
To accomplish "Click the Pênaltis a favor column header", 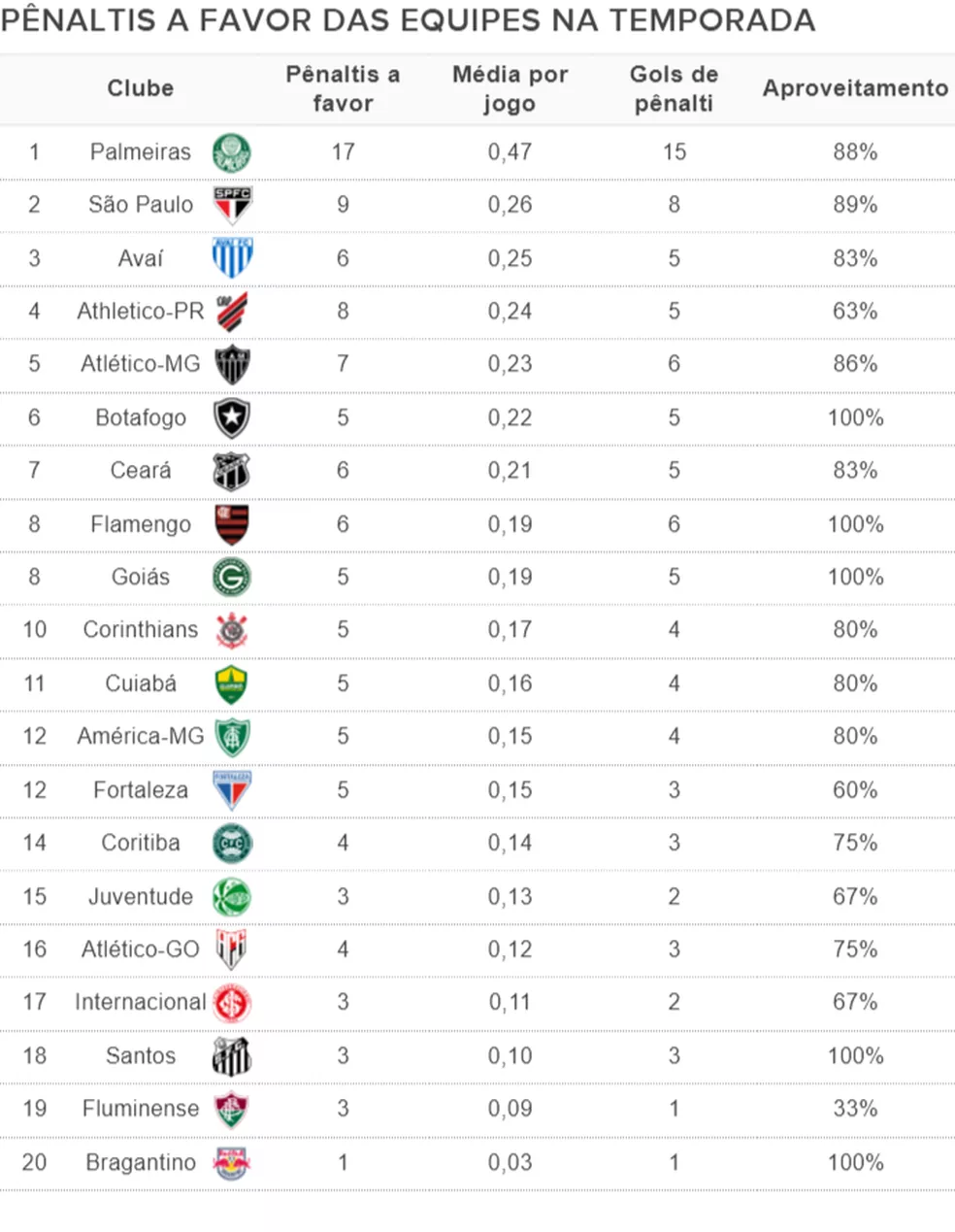I will [343, 88].
